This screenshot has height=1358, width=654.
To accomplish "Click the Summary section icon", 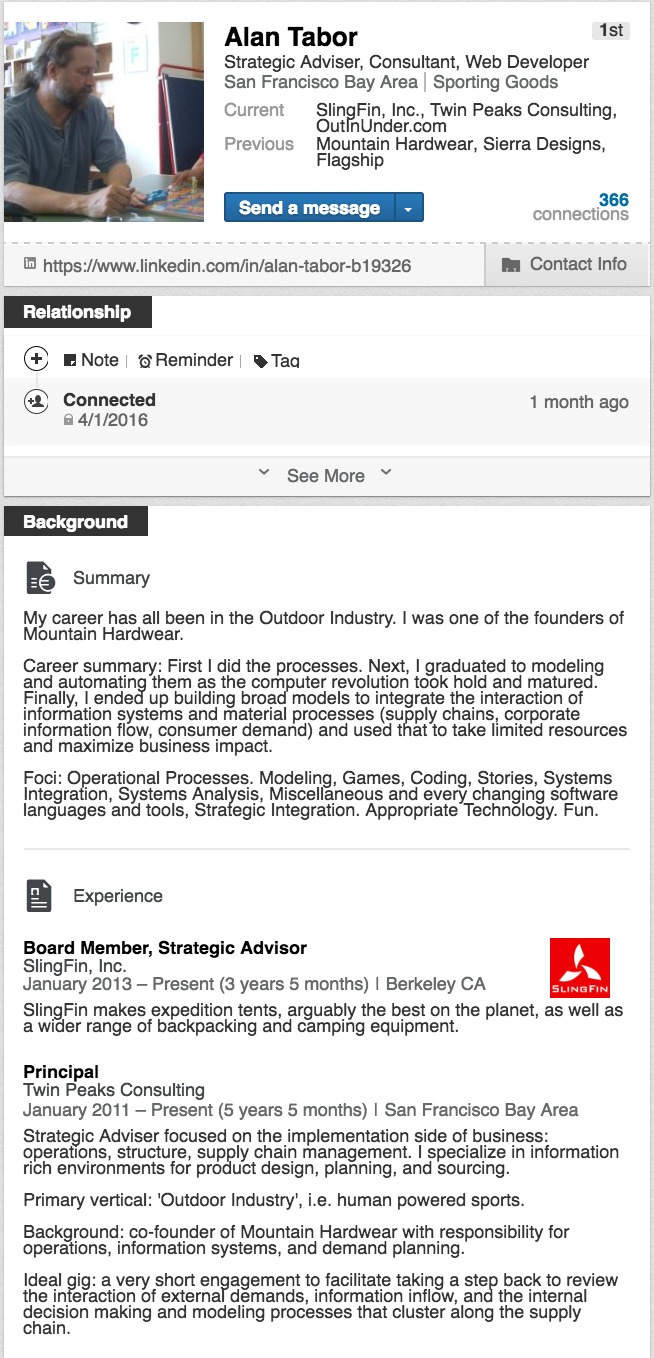I will click(40, 578).
